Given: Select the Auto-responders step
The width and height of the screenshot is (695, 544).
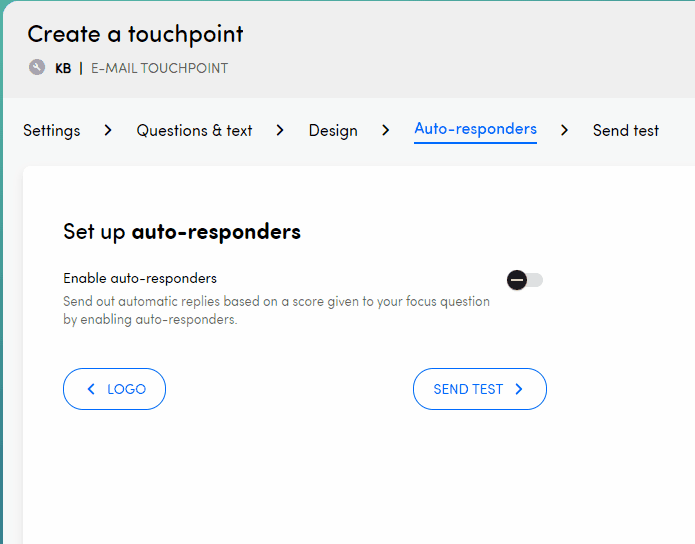Looking at the screenshot, I should pos(475,129).
